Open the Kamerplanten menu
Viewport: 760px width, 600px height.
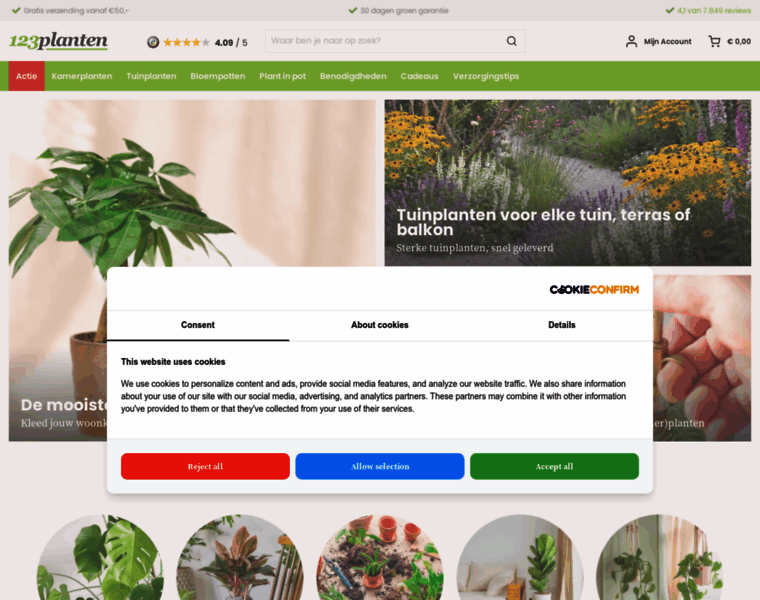pos(82,76)
